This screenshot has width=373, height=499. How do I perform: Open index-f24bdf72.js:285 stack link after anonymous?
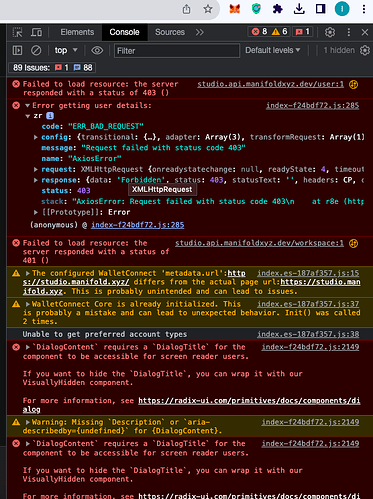[x=137, y=225]
